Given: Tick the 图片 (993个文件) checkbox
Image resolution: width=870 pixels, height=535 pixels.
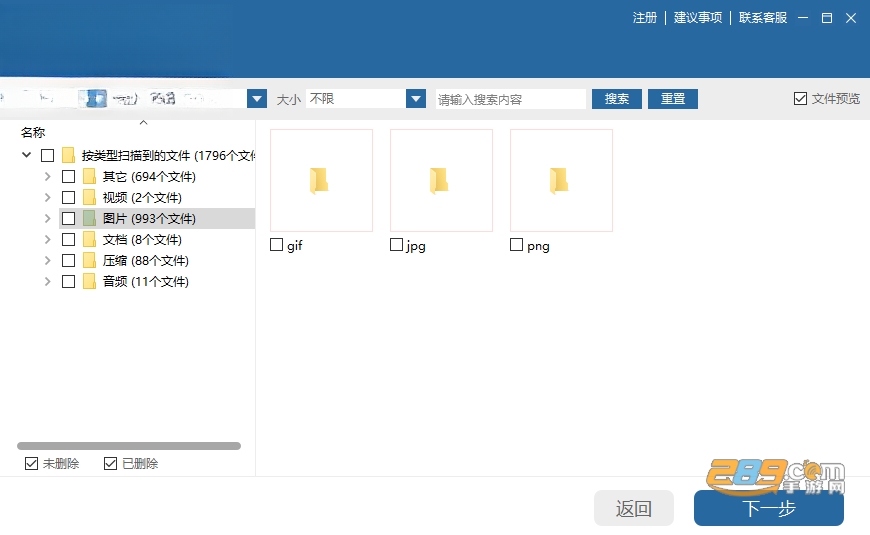Looking at the screenshot, I should tap(68, 219).
